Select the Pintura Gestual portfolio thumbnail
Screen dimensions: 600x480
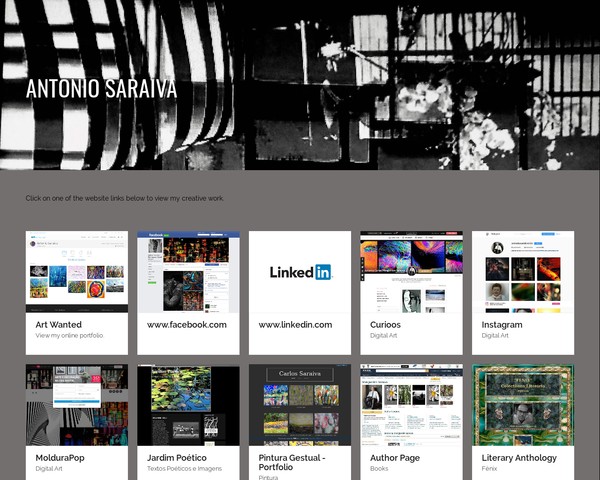point(300,405)
